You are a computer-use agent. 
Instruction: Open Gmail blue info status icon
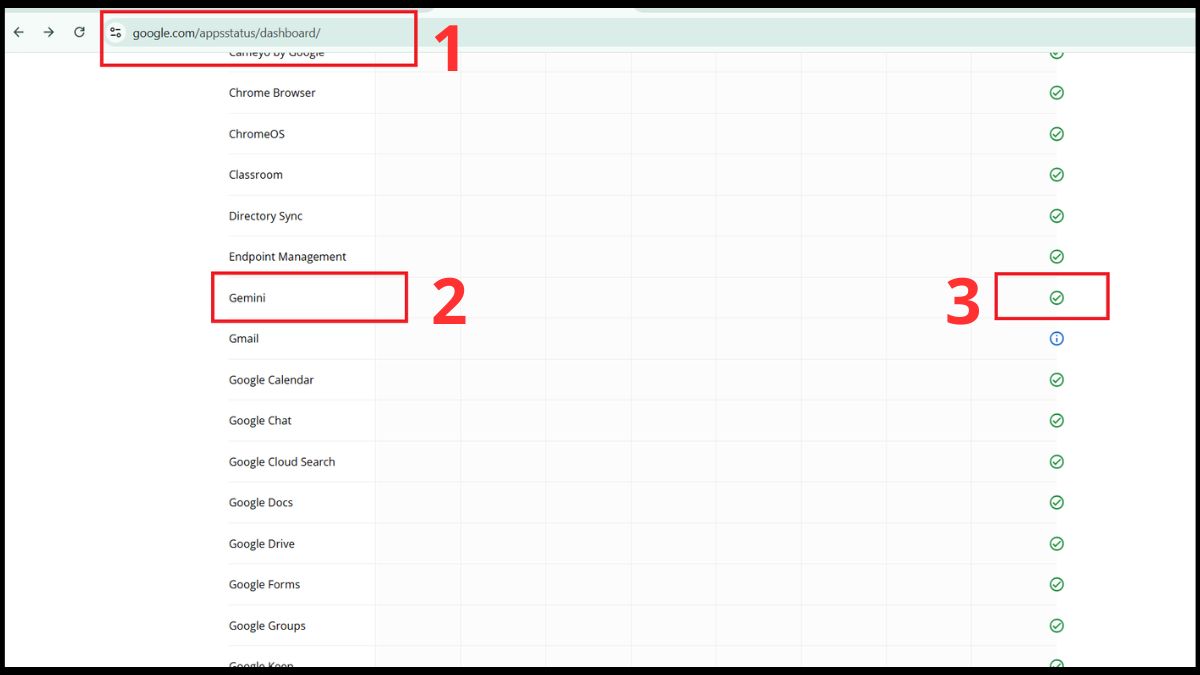1056,339
